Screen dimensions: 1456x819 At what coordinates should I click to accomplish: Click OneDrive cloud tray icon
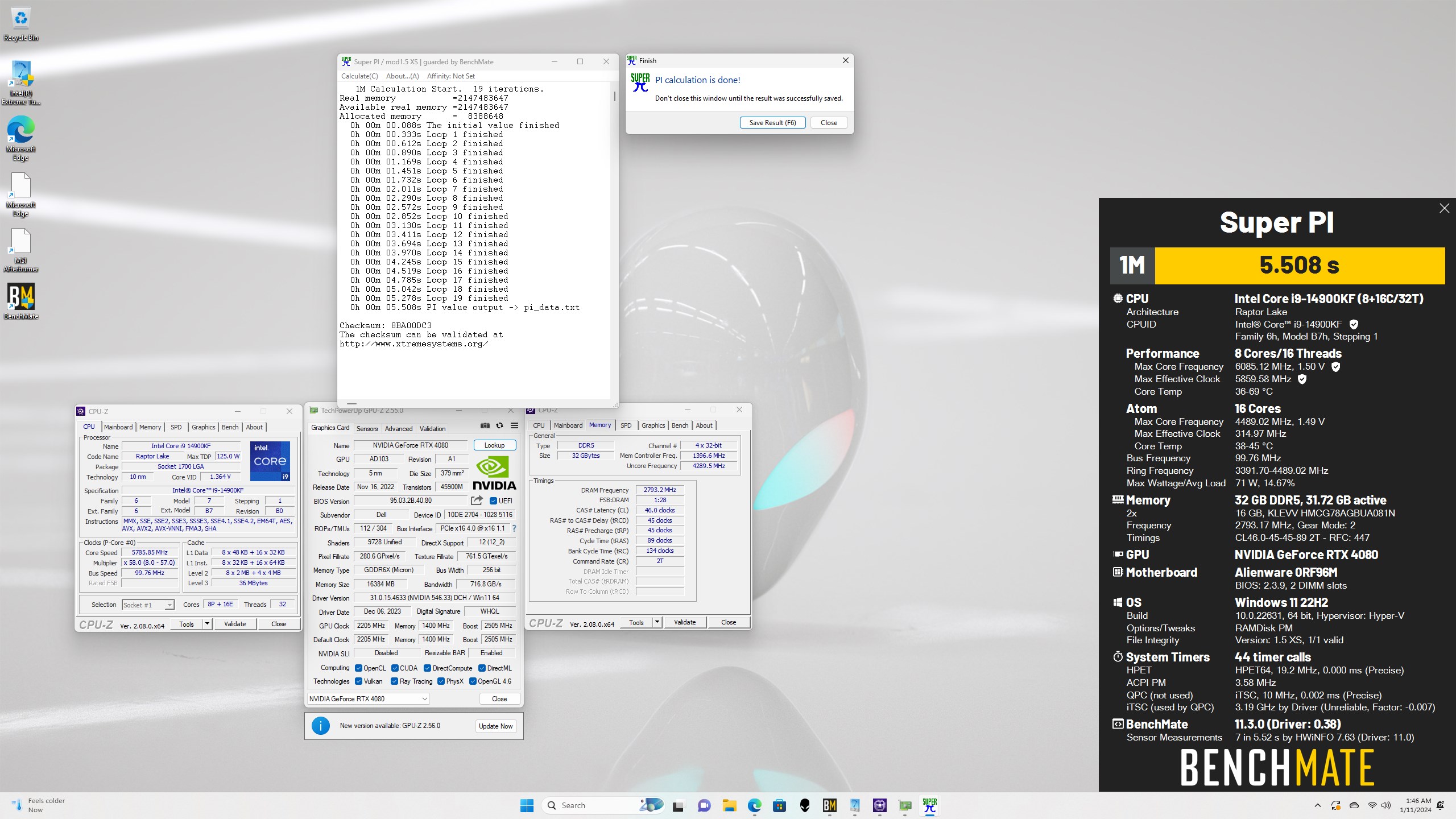1354,805
